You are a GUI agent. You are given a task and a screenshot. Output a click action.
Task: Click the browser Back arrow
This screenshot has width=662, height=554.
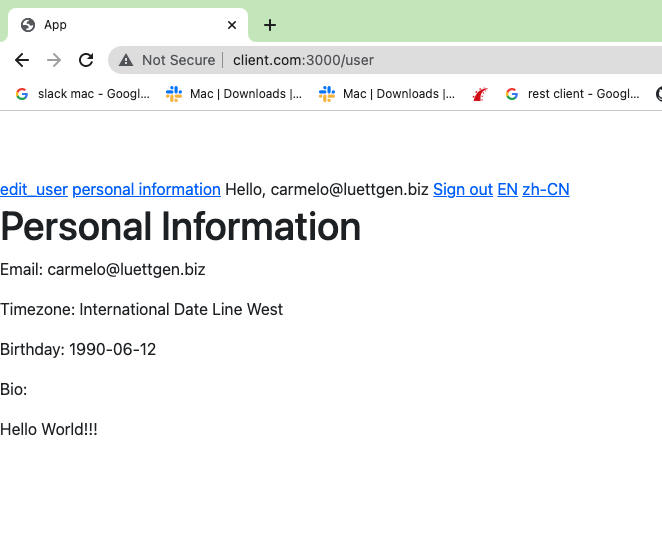(x=22, y=60)
